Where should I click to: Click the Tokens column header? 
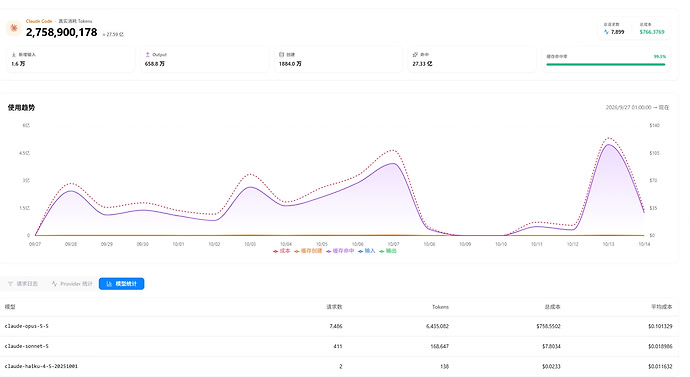[440, 307]
